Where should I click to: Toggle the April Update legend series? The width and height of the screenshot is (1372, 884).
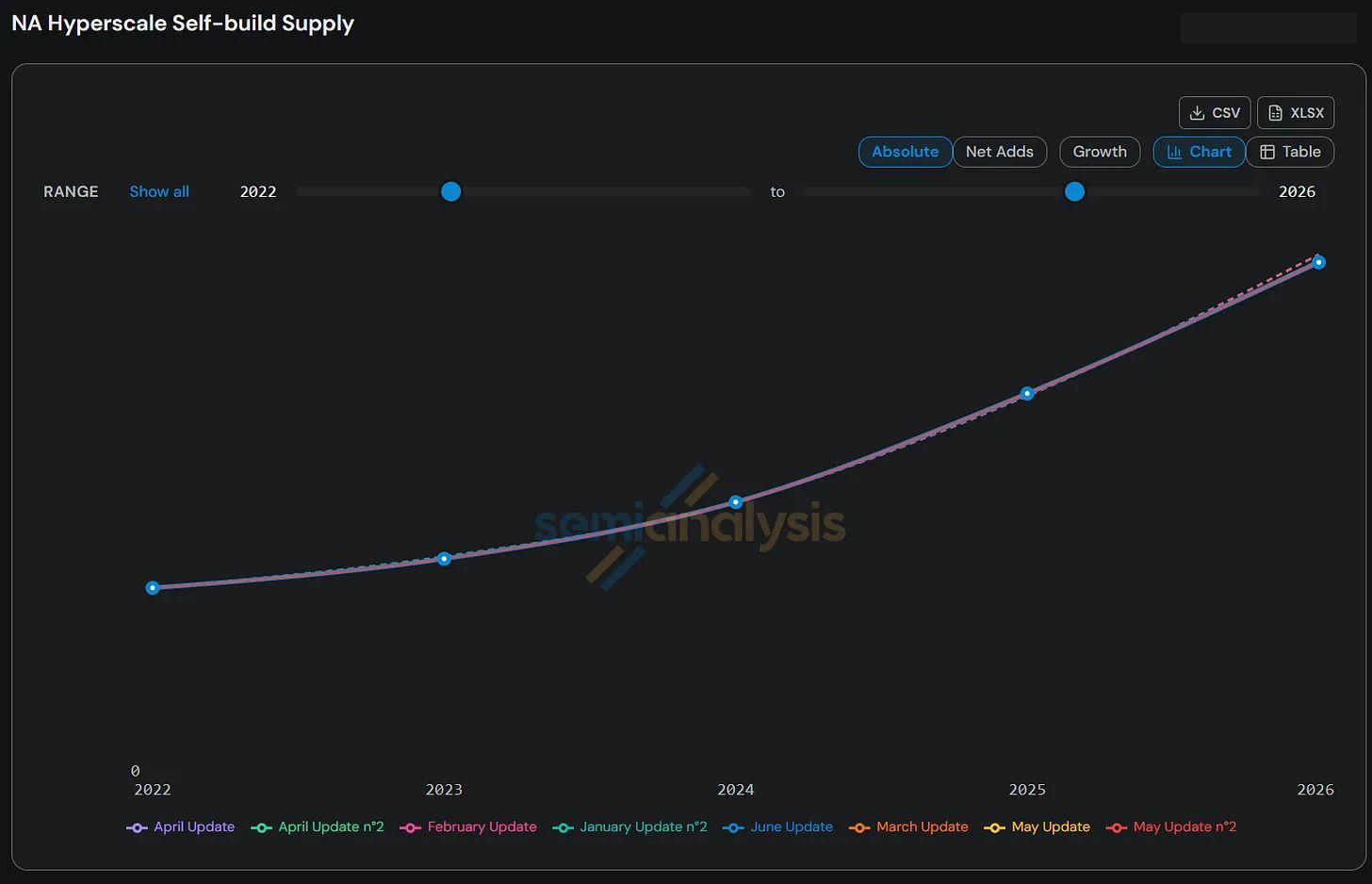[181, 827]
